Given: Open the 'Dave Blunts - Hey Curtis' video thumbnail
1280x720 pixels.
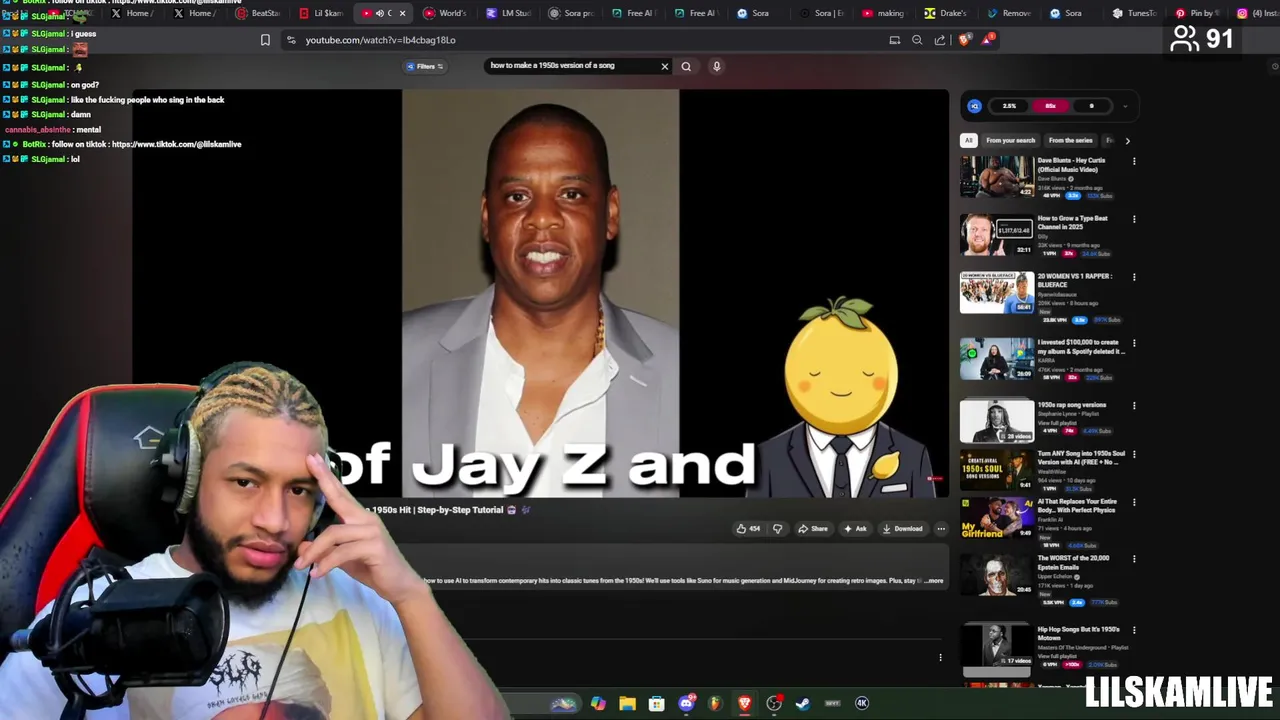Looking at the screenshot, I should point(997,177).
